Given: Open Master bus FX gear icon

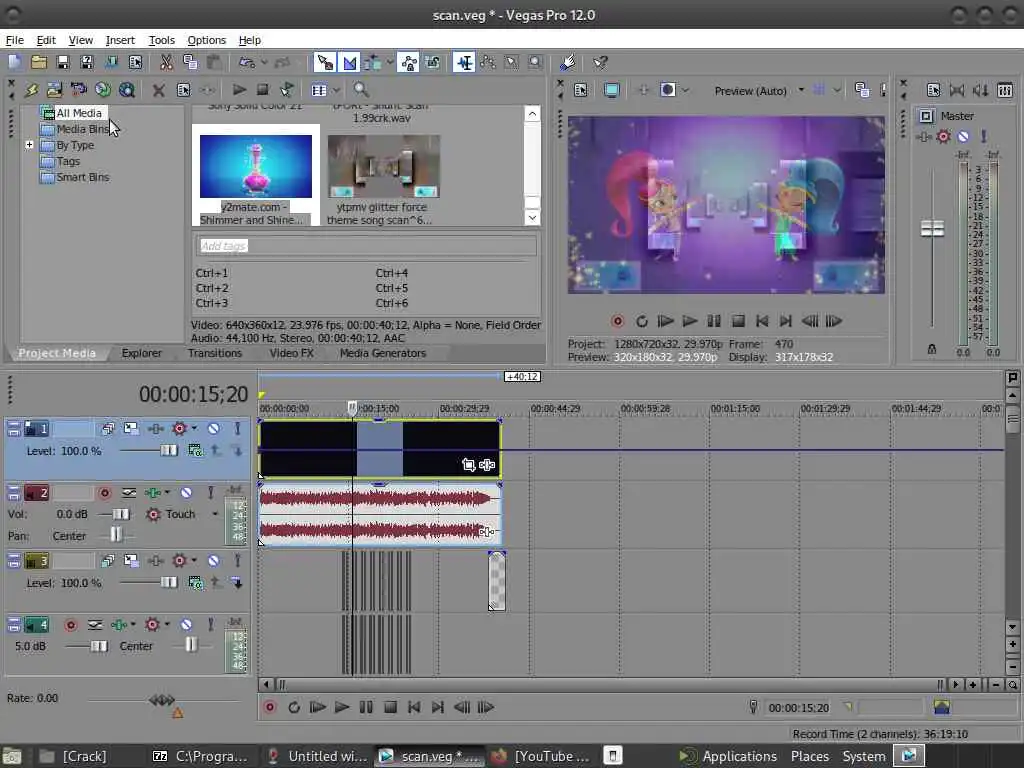Looking at the screenshot, I should [x=943, y=136].
